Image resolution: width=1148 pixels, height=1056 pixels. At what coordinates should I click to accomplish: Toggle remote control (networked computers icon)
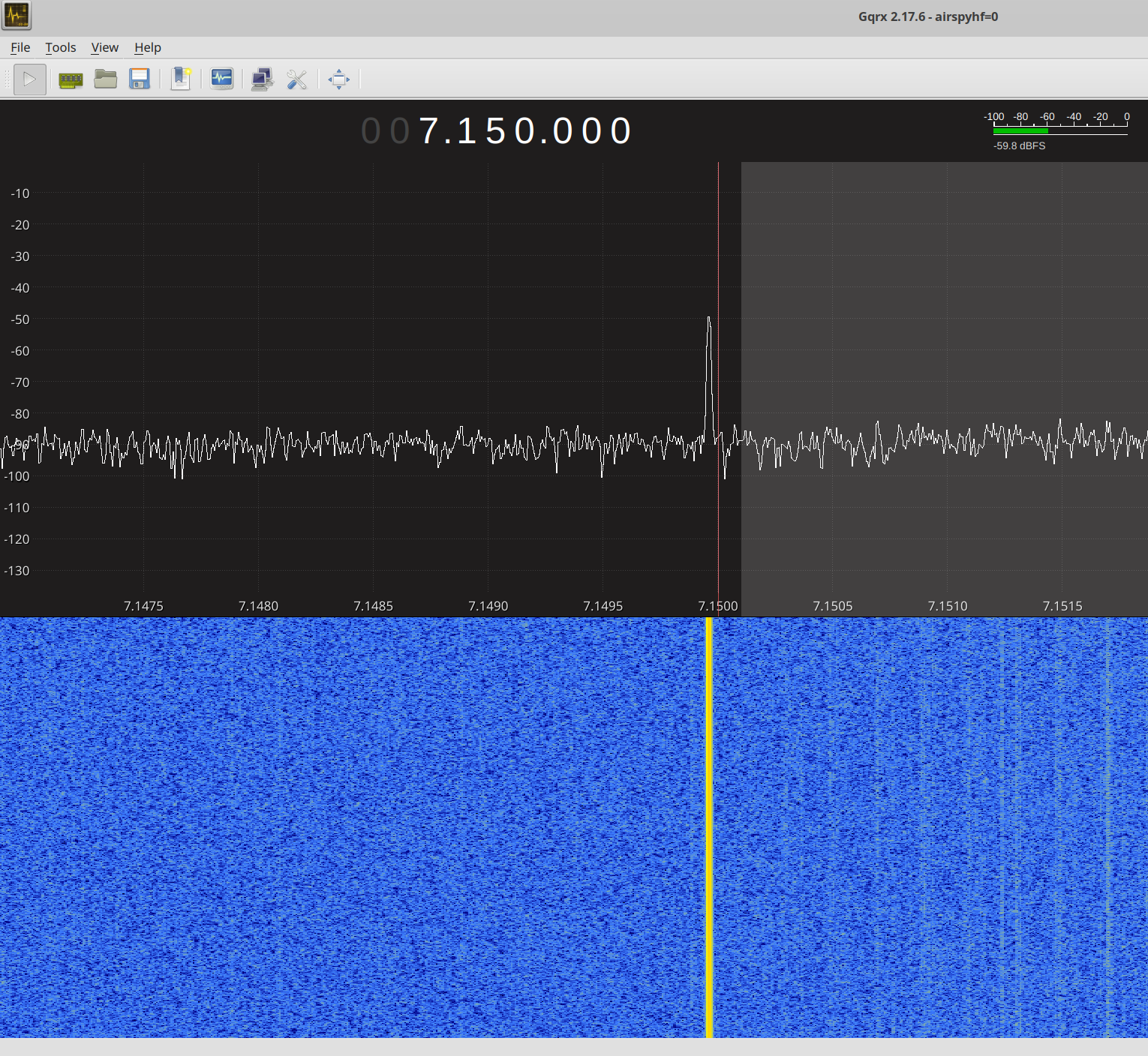(262, 79)
